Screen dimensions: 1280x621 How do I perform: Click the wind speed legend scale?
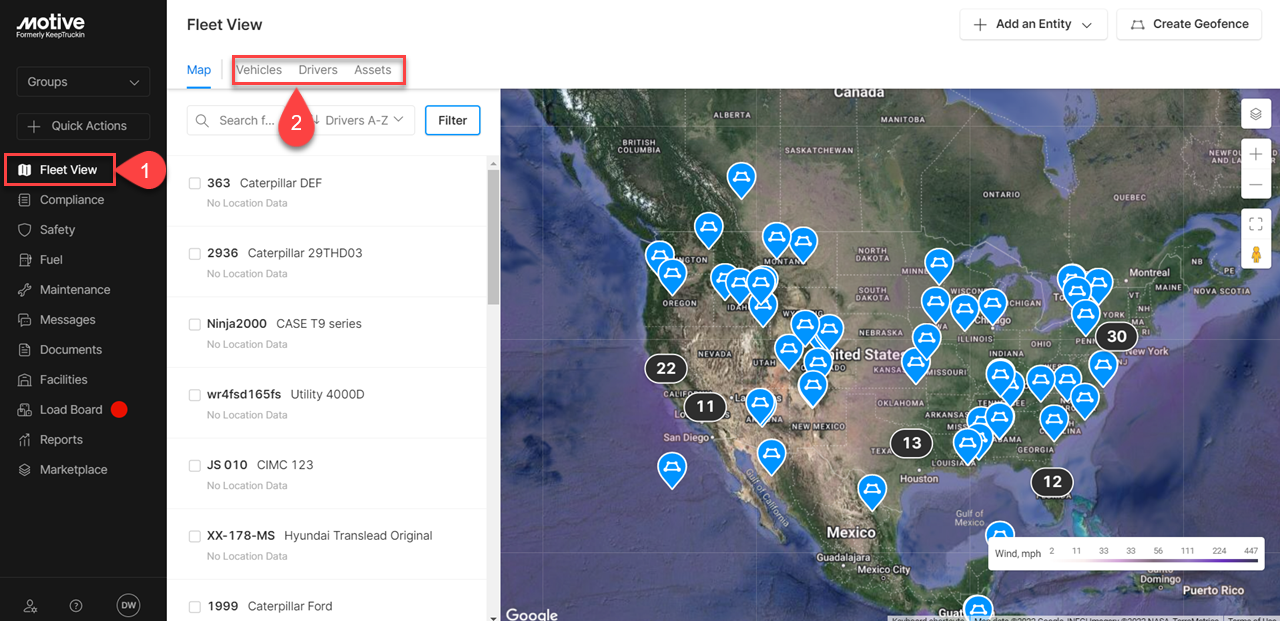[x=1125, y=554]
